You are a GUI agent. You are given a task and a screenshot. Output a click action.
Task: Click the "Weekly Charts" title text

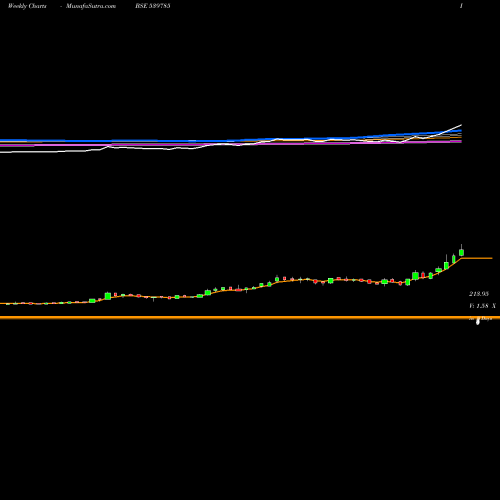coord(27,6)
